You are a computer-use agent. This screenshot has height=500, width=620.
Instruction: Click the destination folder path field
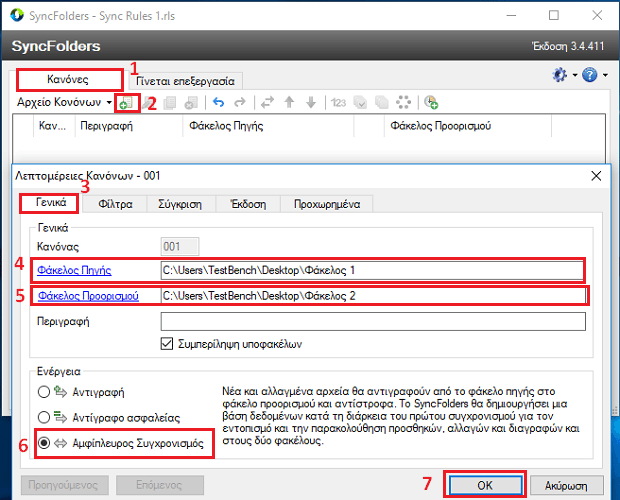(373, 296)
